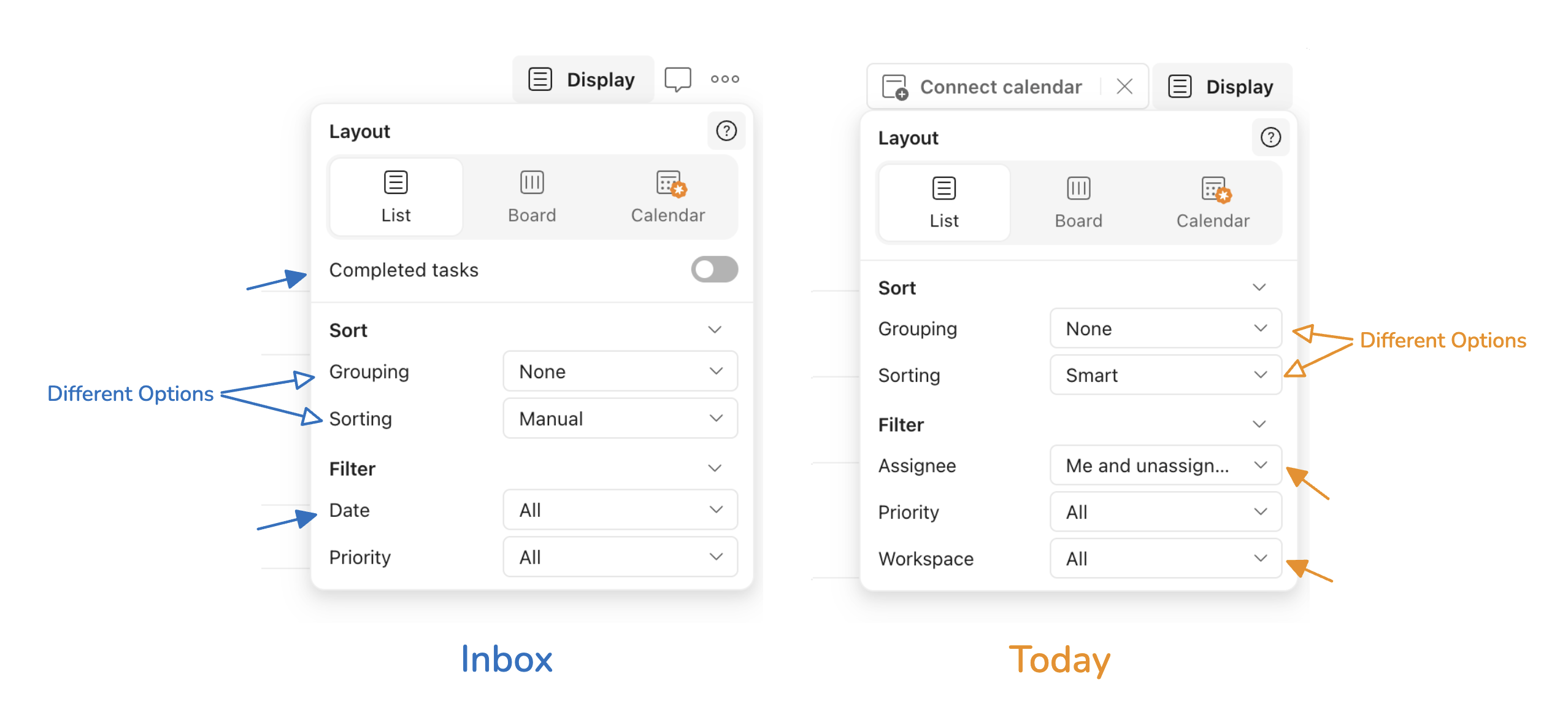1568x717 pixels.
Task: Choose List layout in the Today panel
Action: (943, 203)
